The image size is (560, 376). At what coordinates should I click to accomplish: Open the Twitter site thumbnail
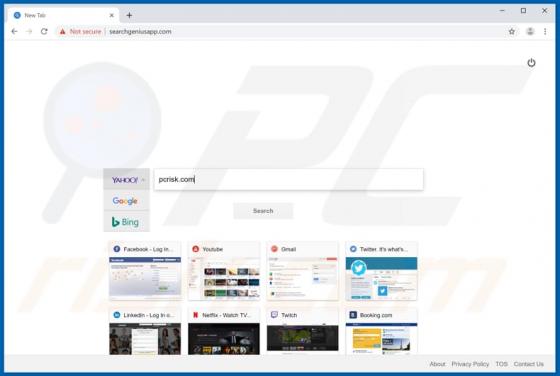(x=381, y=278)
